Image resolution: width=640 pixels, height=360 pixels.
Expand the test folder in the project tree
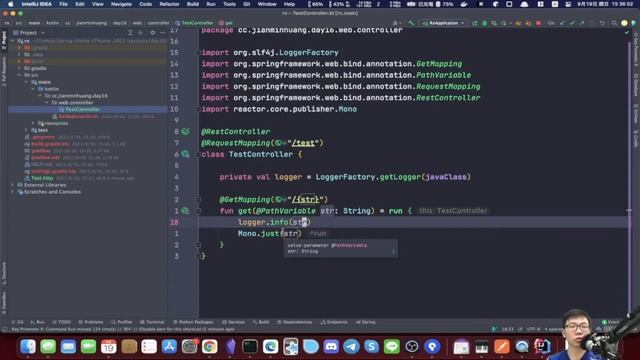[x=27, y=130]
